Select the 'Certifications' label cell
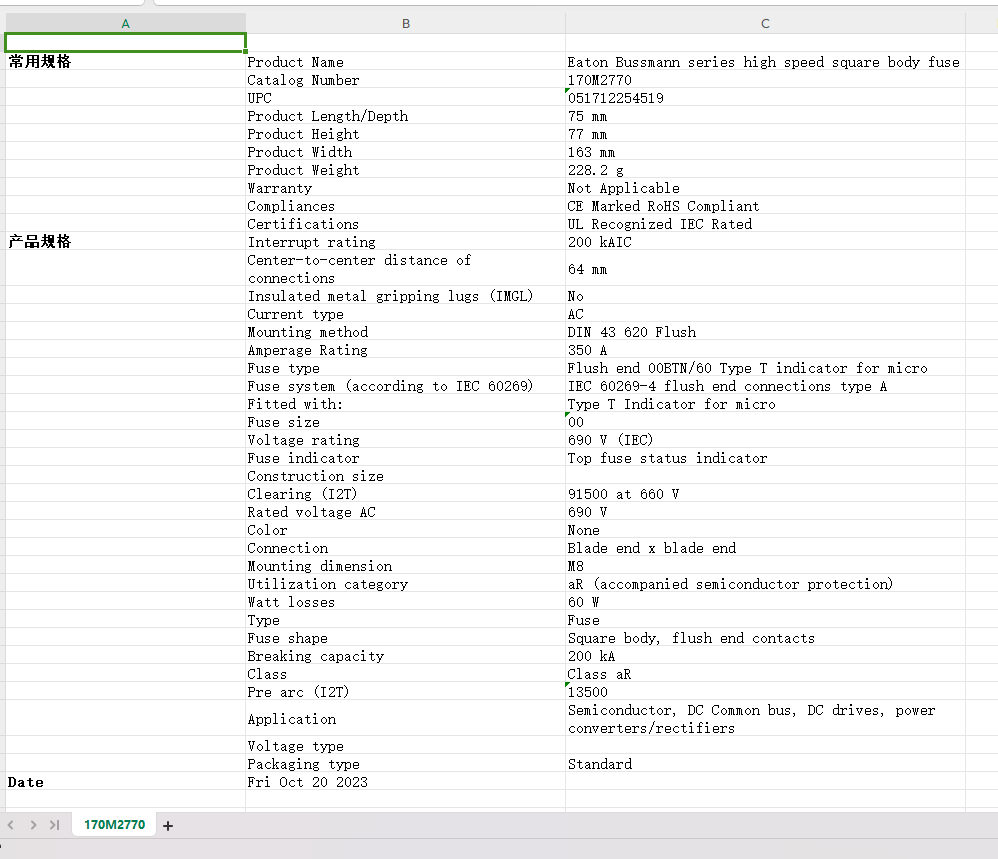The height and width of the screenshot is (859, 998). click(405, 223)
